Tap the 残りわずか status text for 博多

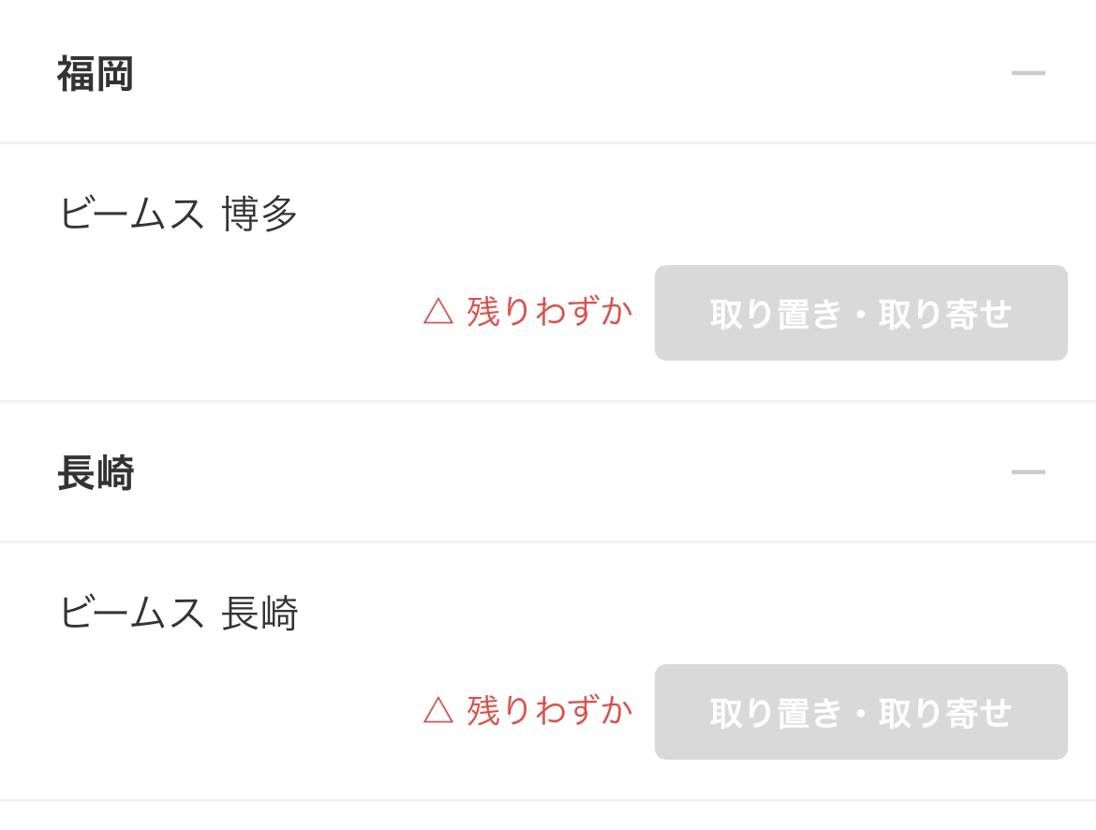(x=550, y=313)
